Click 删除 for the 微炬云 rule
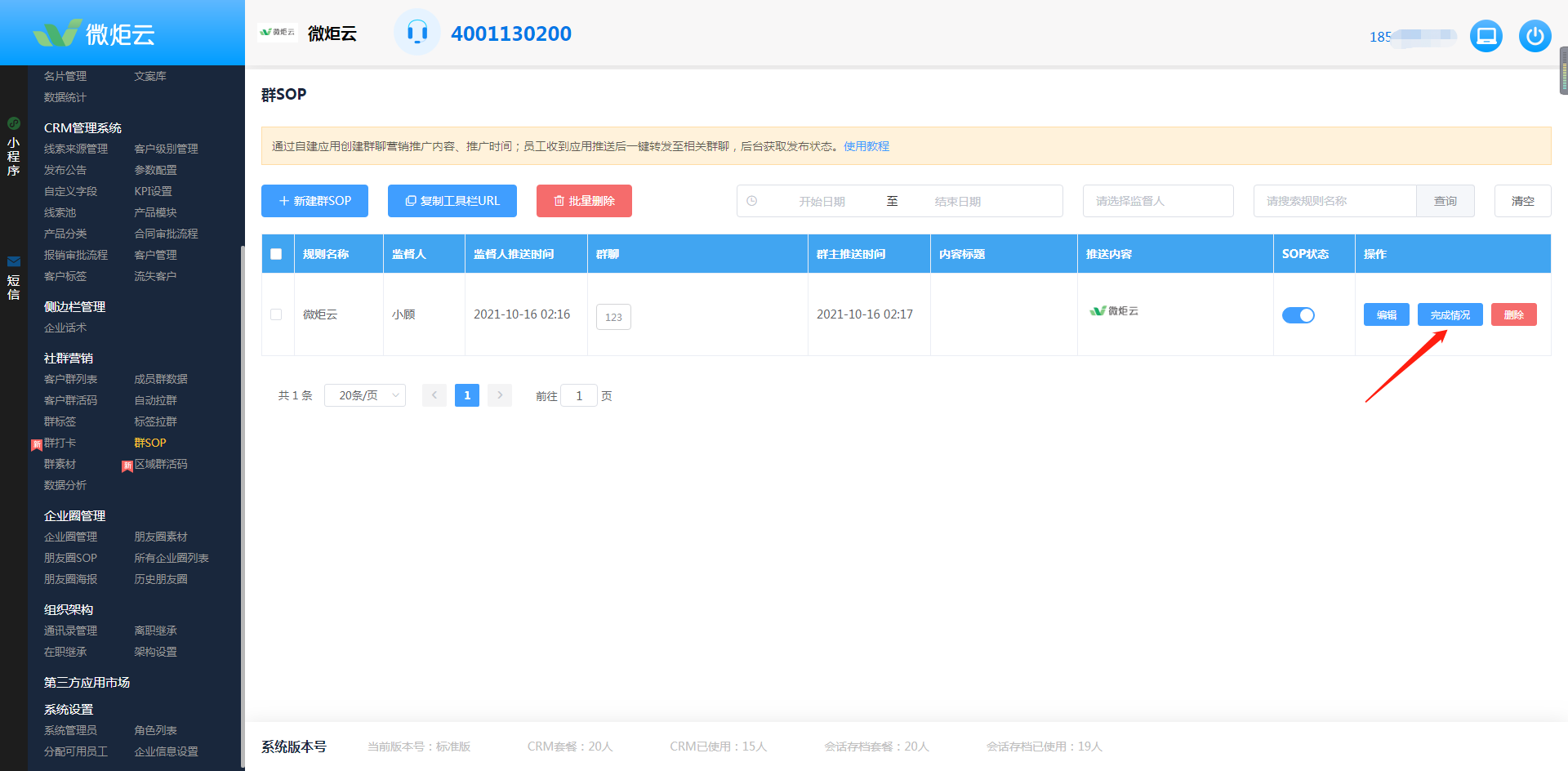Image resolution: width=1568 pixels, height=771 pixels. 1514,314
